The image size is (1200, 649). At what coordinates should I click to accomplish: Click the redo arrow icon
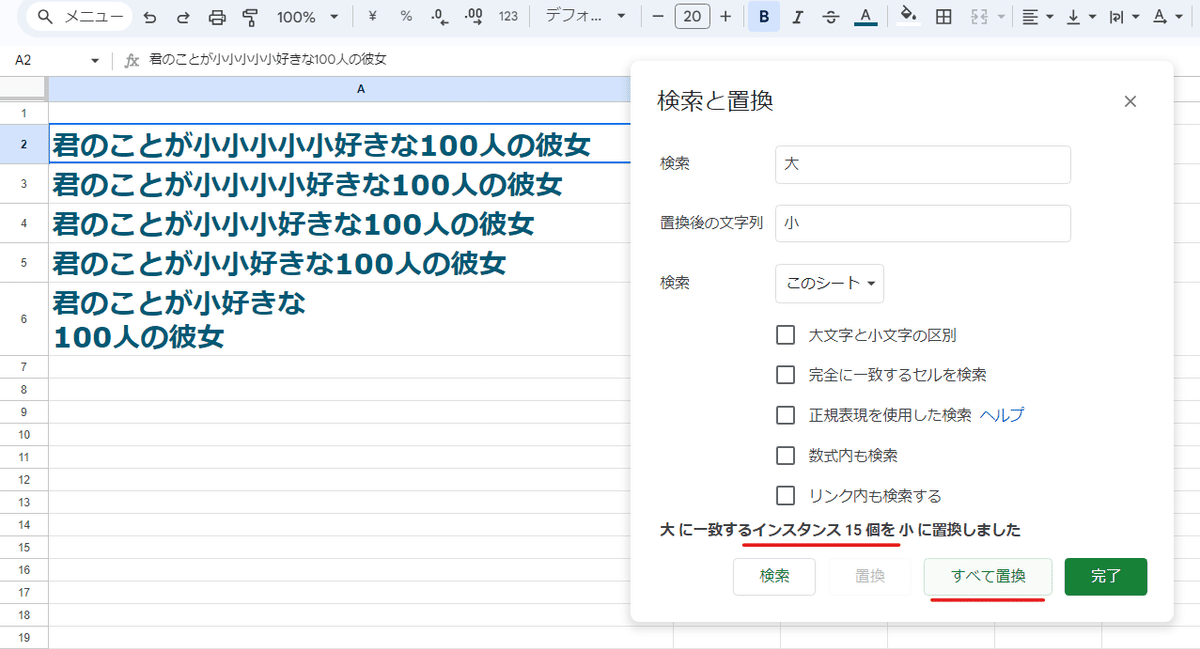coord(183,17)
